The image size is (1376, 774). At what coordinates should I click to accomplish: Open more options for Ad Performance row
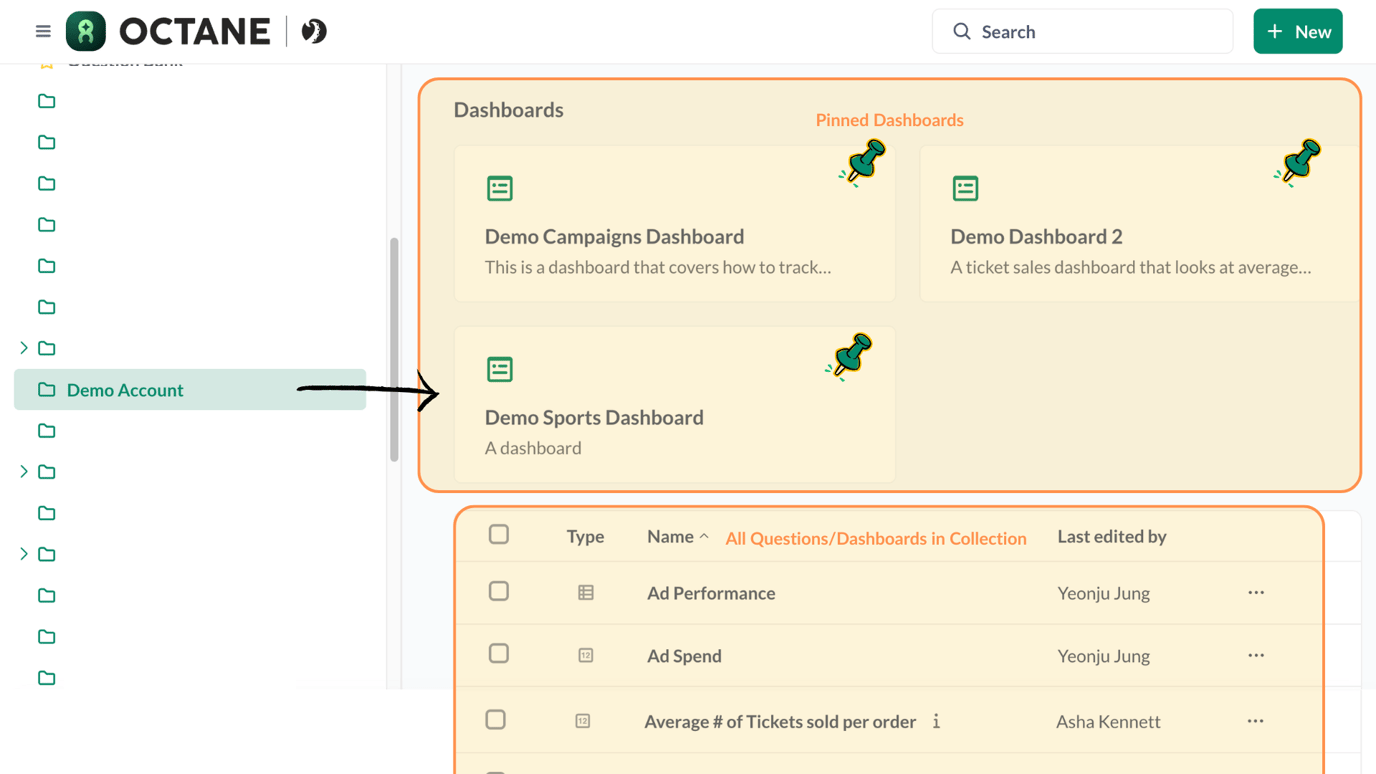(1256, 593)
